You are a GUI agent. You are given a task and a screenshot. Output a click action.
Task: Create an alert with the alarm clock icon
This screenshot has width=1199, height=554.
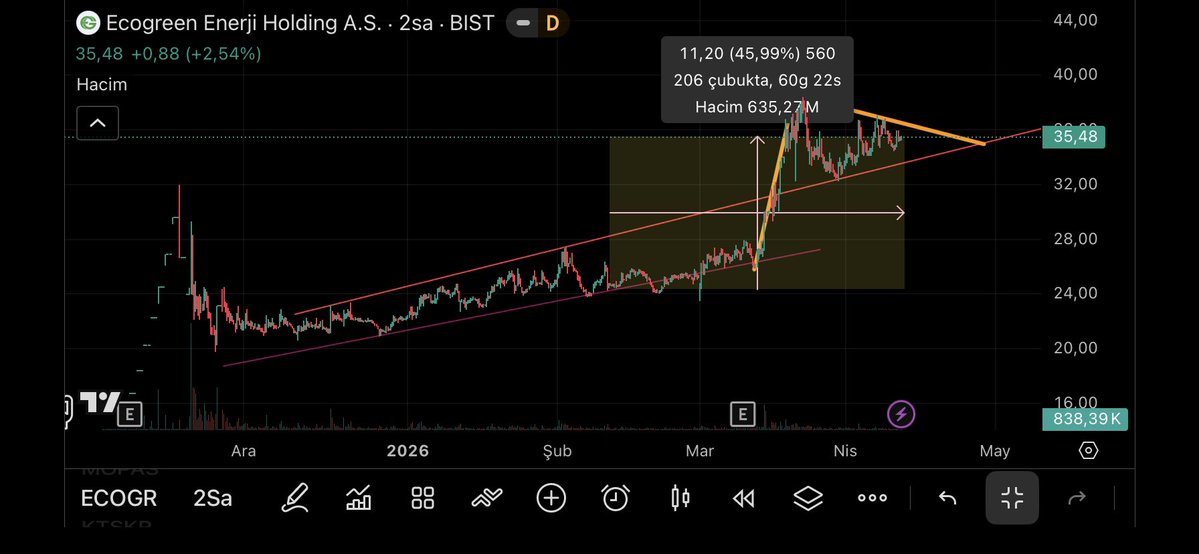pos(616,498)
